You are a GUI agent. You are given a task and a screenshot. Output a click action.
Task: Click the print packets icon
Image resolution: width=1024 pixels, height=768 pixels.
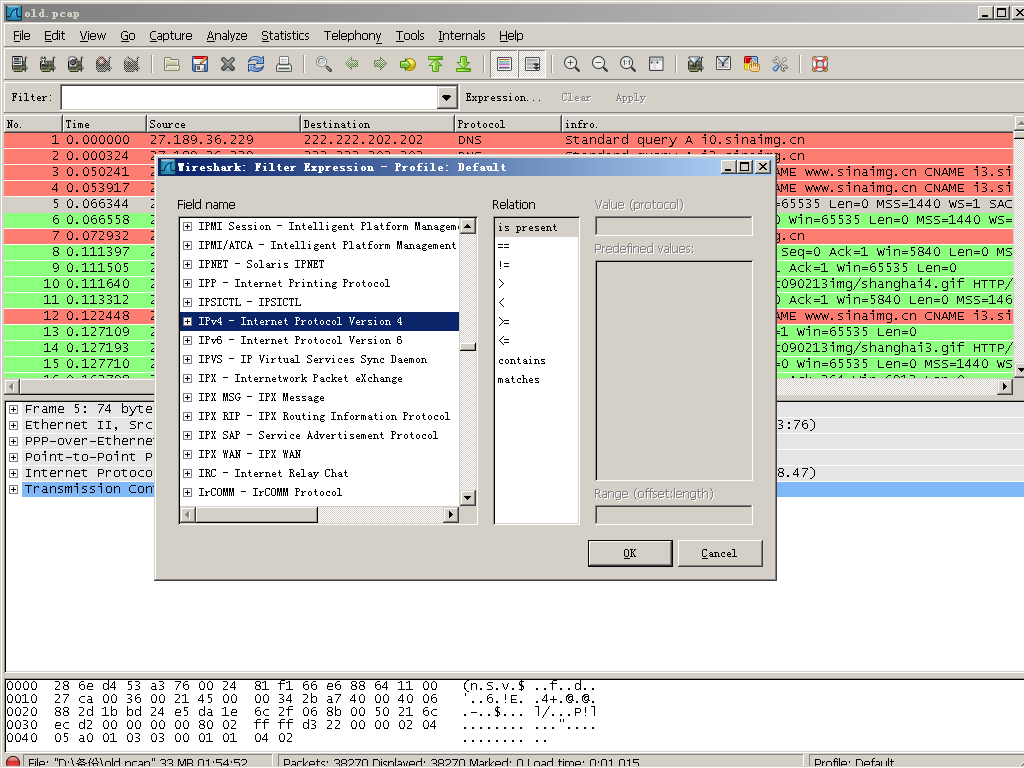pyautogui.click(x=283, y=64)
